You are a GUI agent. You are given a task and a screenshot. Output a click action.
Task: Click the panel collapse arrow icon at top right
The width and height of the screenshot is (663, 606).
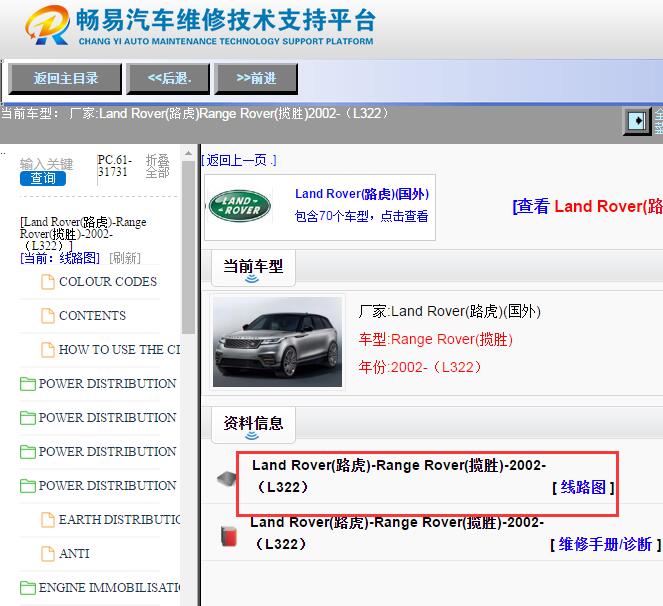coord(637,121)
